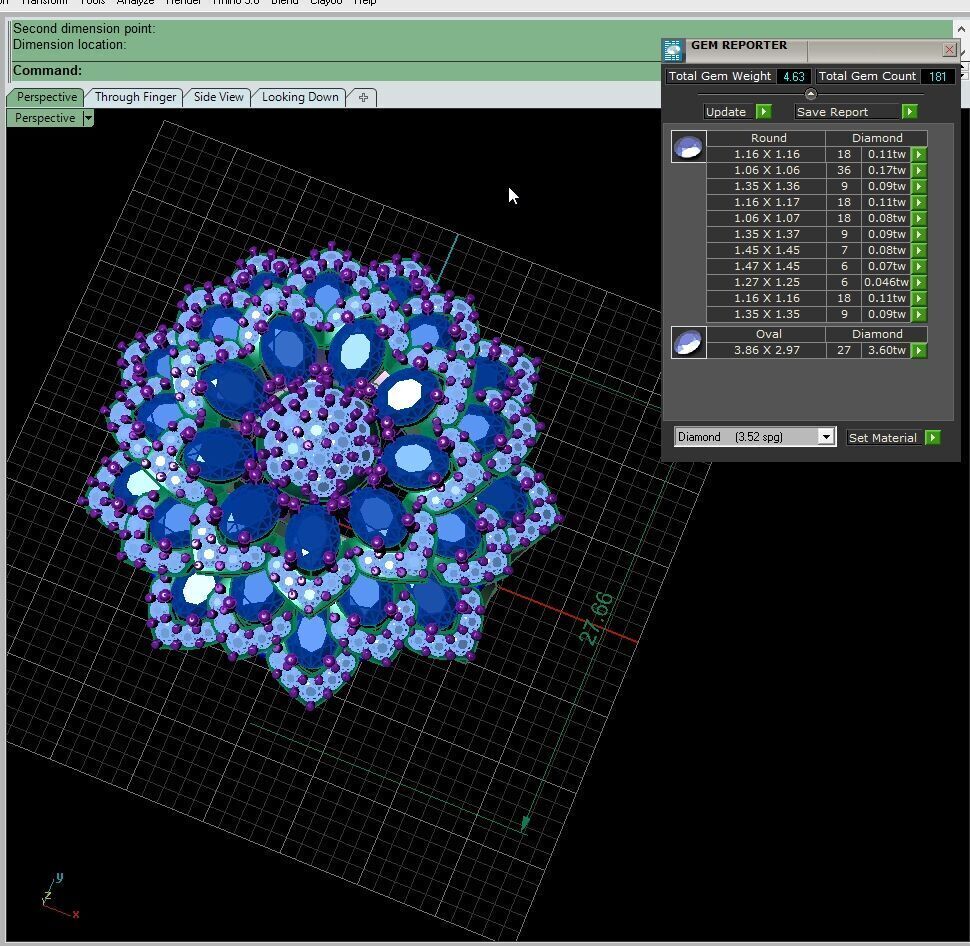Click the 0.046tw weight cell
This screenshot has width=970, height=946.
pos(886,282)
